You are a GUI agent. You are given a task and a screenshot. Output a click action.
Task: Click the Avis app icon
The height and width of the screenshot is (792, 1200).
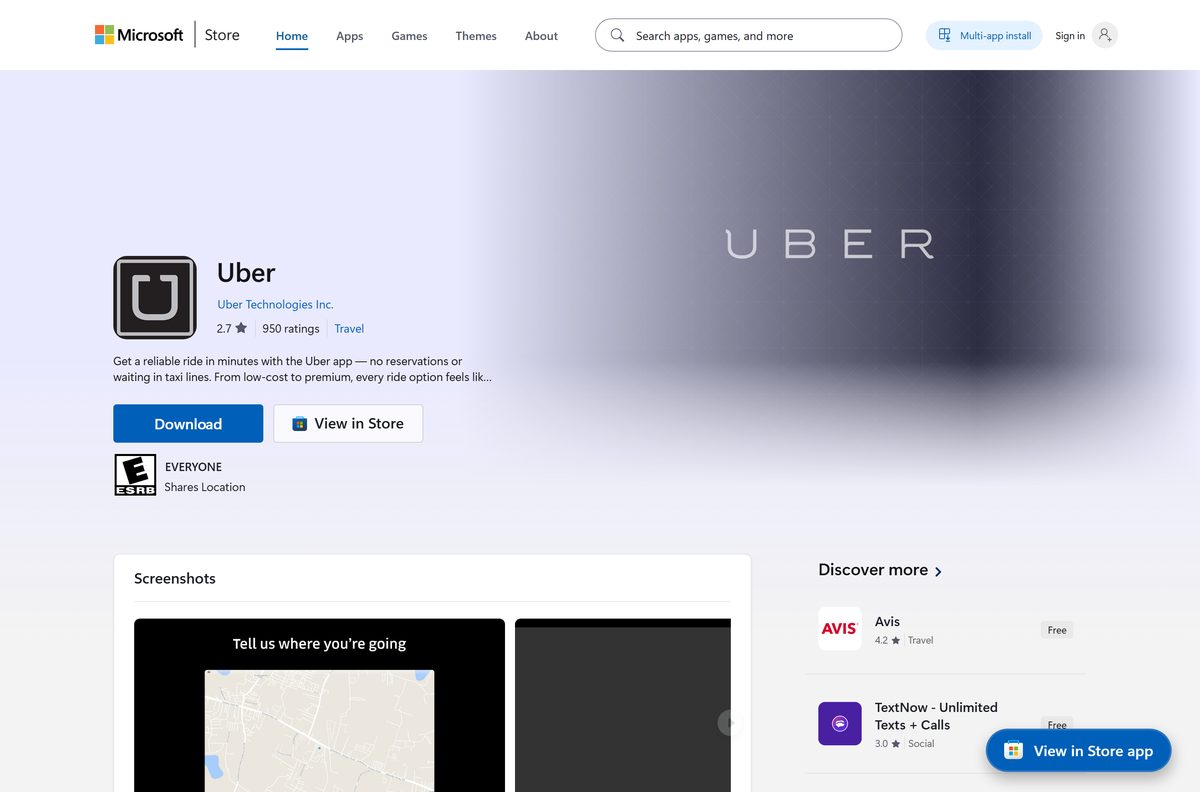(840, 628)
